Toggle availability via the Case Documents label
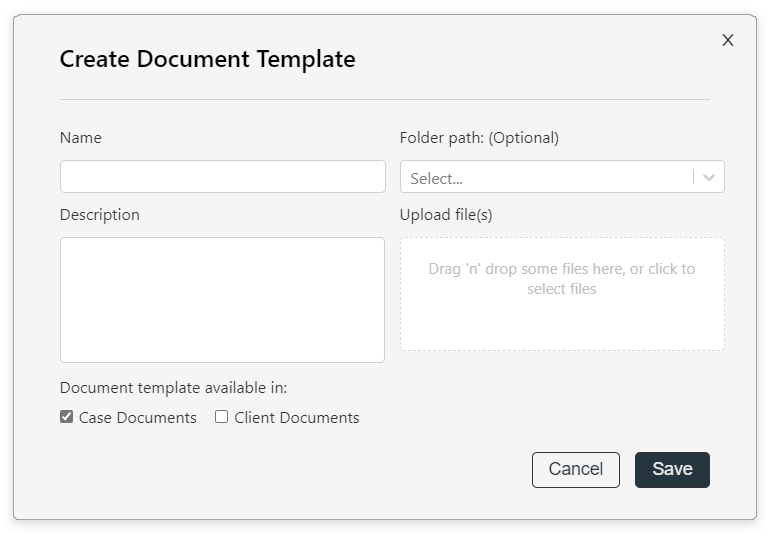The image size is (768, 534). 138,418
